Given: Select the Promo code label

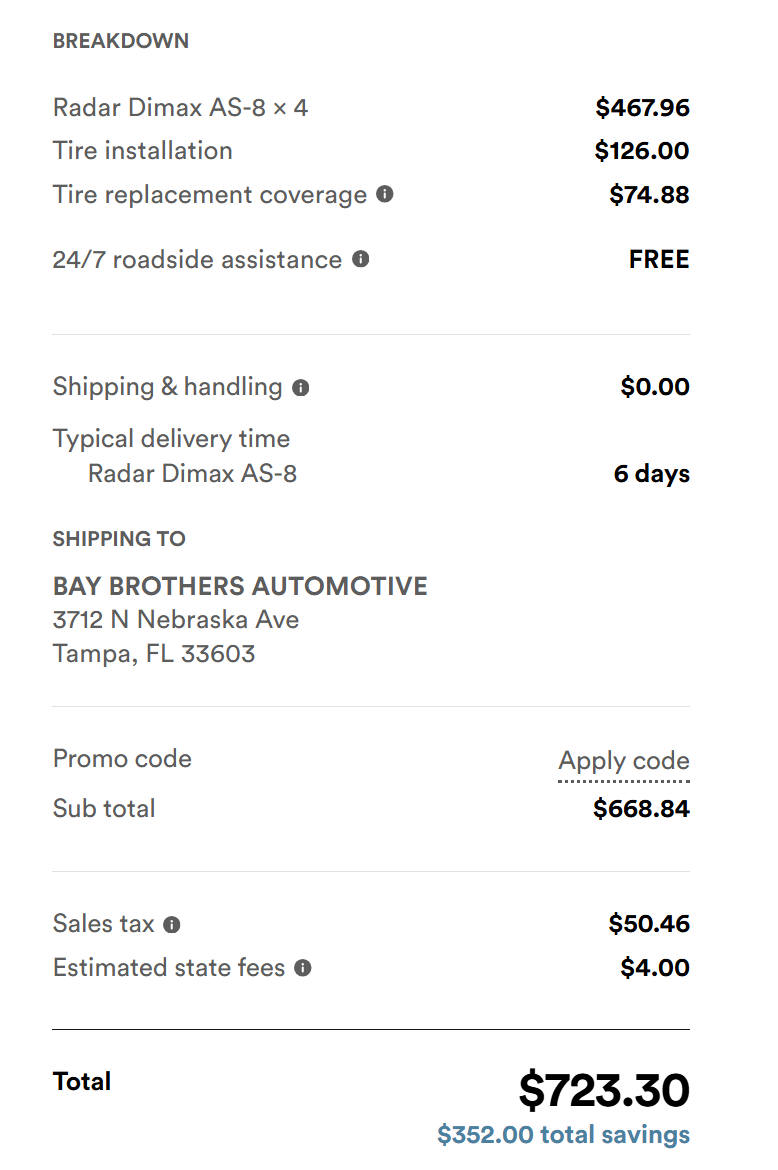Looking at the screenshot, I should [122, 759].
